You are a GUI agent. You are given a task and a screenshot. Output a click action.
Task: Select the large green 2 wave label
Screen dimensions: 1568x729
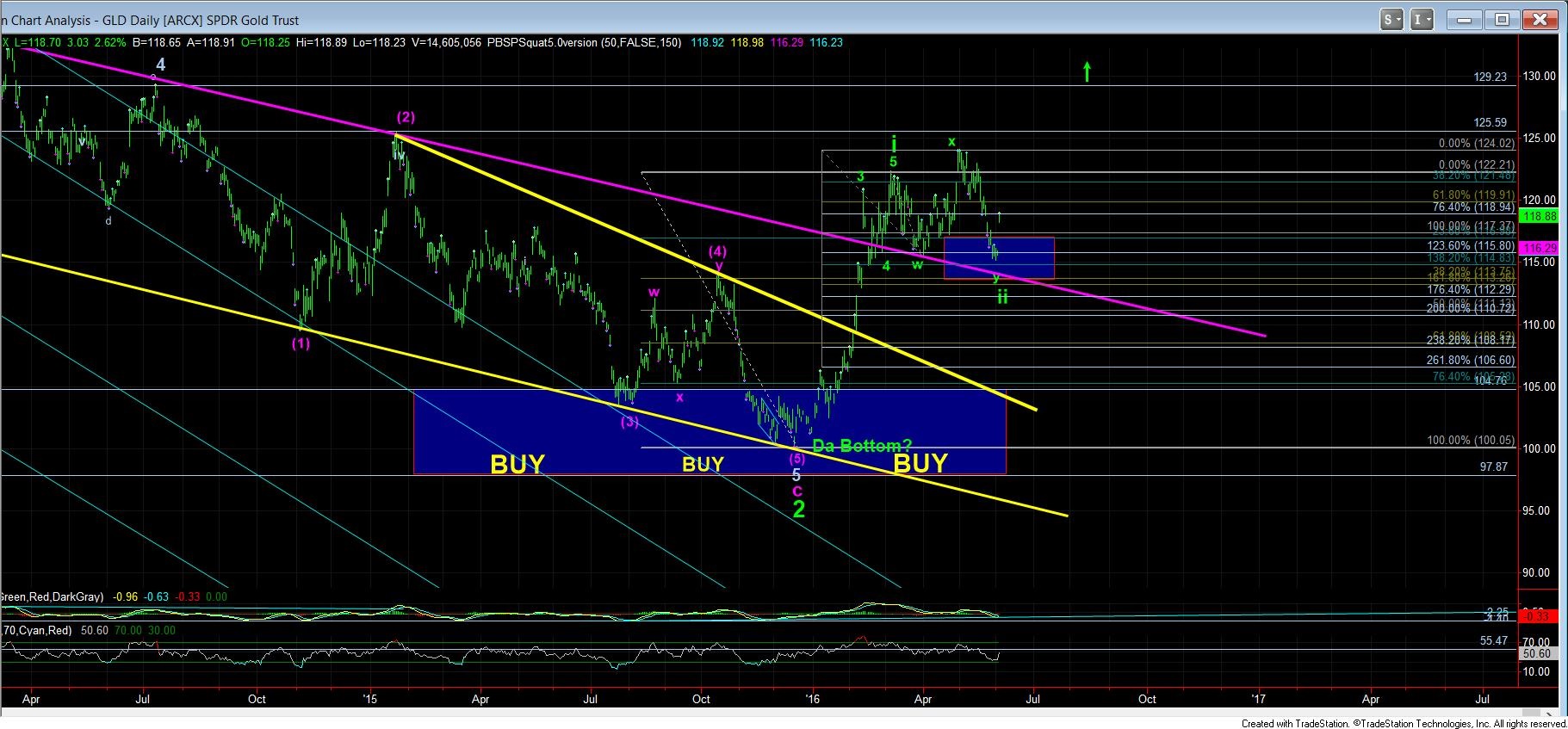coord(799,510)
